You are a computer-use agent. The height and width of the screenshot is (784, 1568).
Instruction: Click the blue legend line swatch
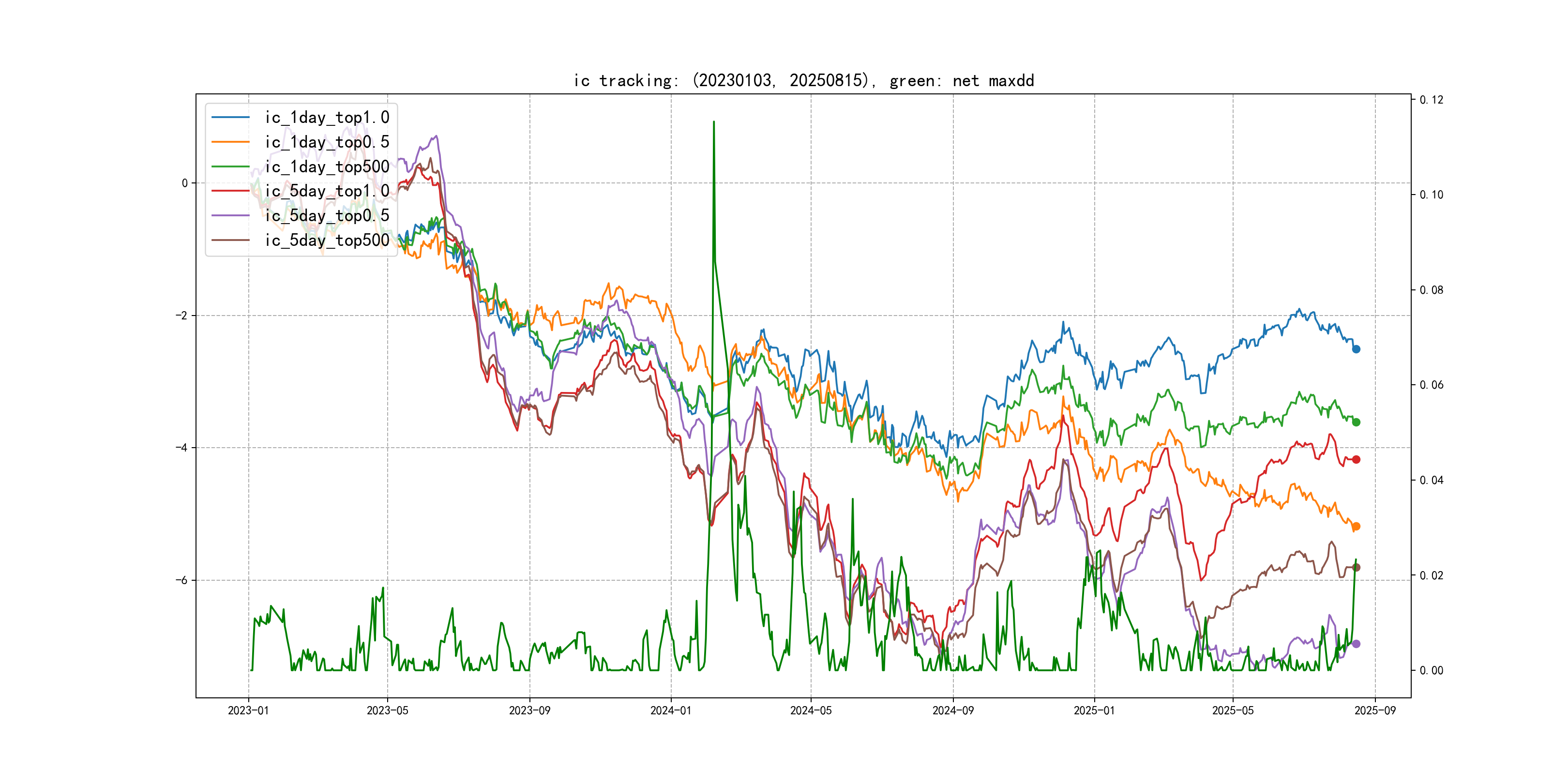(230, 118)
